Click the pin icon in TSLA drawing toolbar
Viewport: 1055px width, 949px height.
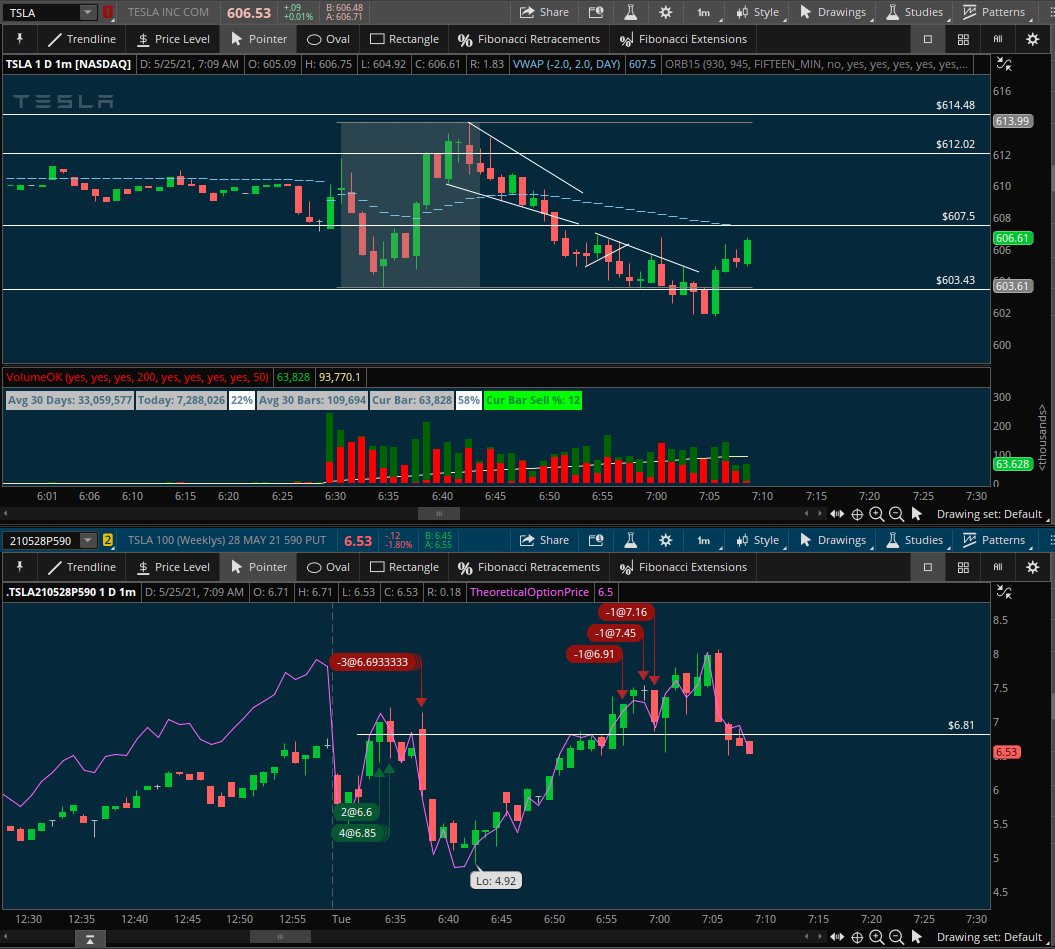pyautogui.click(x=20, y=39)
